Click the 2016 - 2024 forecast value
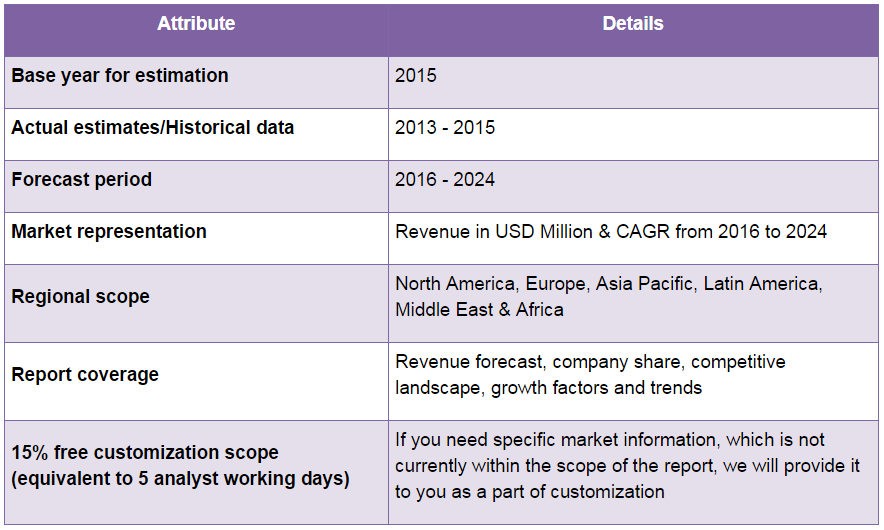The image size is (884, 530). [x=445, y=179]
